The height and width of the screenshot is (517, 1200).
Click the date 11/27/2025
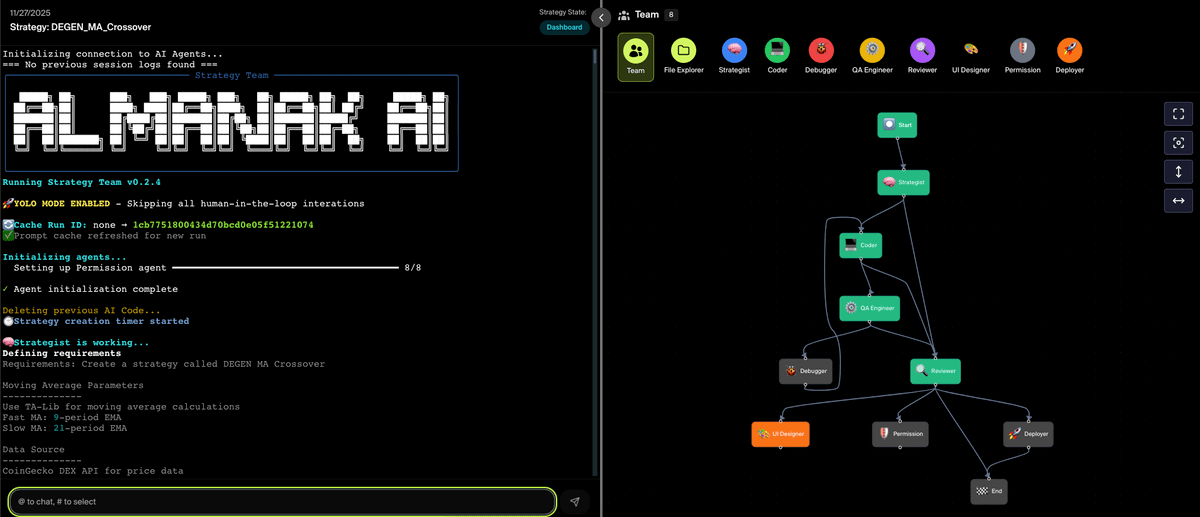click(x=30, y=13)
